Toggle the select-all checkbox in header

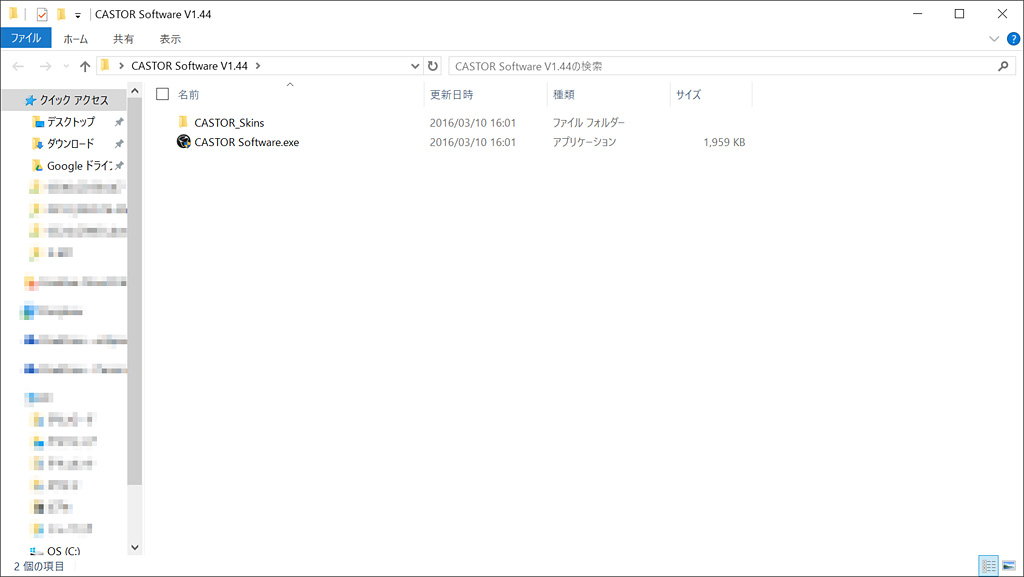[162, 94]
